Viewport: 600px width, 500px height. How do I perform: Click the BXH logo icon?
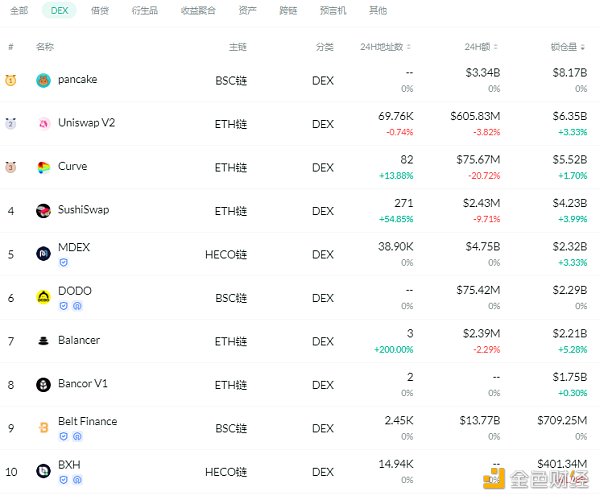[x=43, y=471]
